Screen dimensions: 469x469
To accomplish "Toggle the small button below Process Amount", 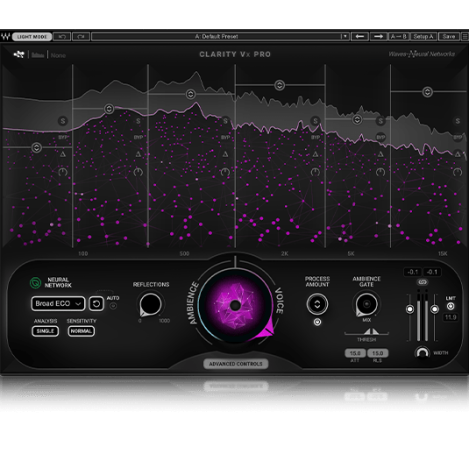I will (x=317, y=322).
